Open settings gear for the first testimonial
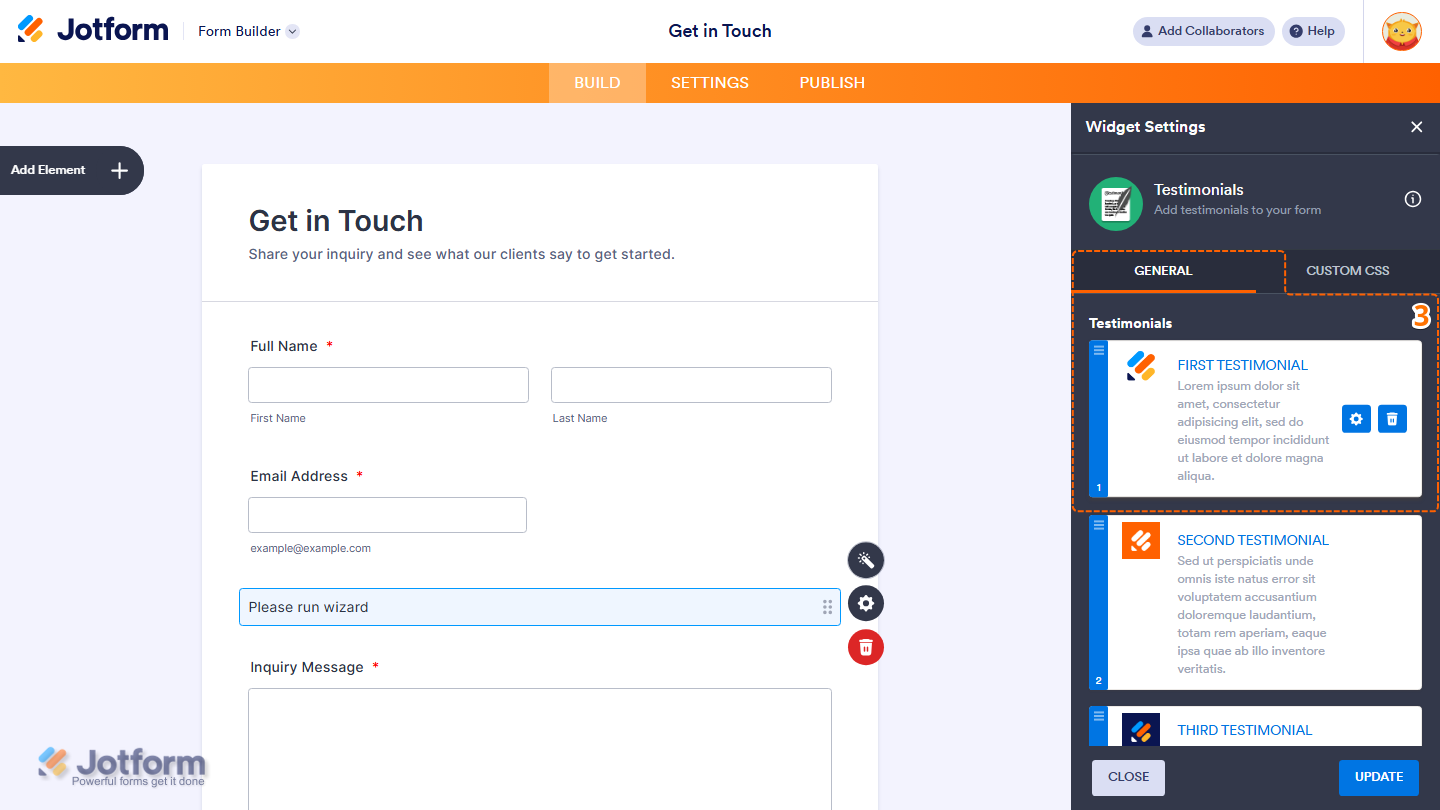The width and height of the screenshot is (1440, 810). [1356, 419]
